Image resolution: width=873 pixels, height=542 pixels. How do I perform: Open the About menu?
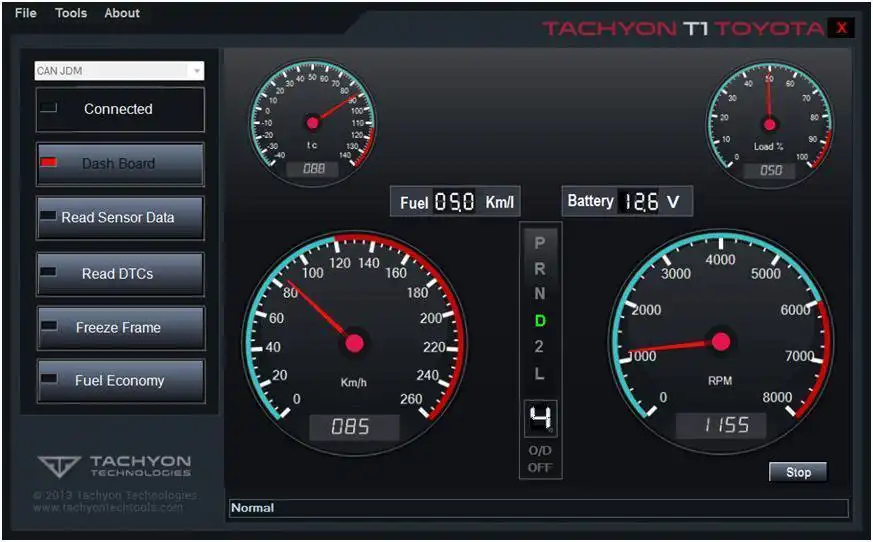[122, 13]
